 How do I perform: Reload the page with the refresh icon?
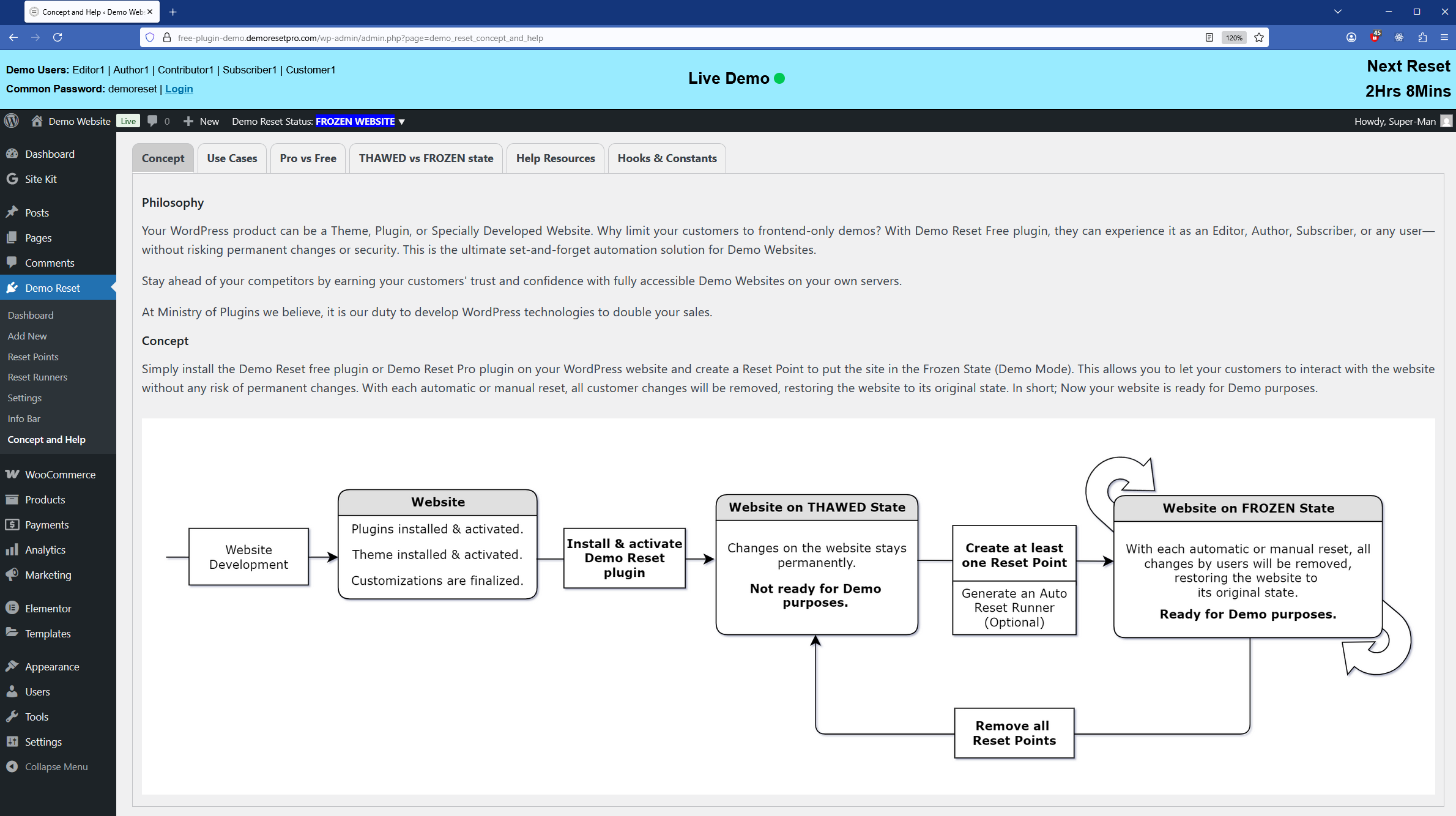pyautogui.click(x=58, y=38)
